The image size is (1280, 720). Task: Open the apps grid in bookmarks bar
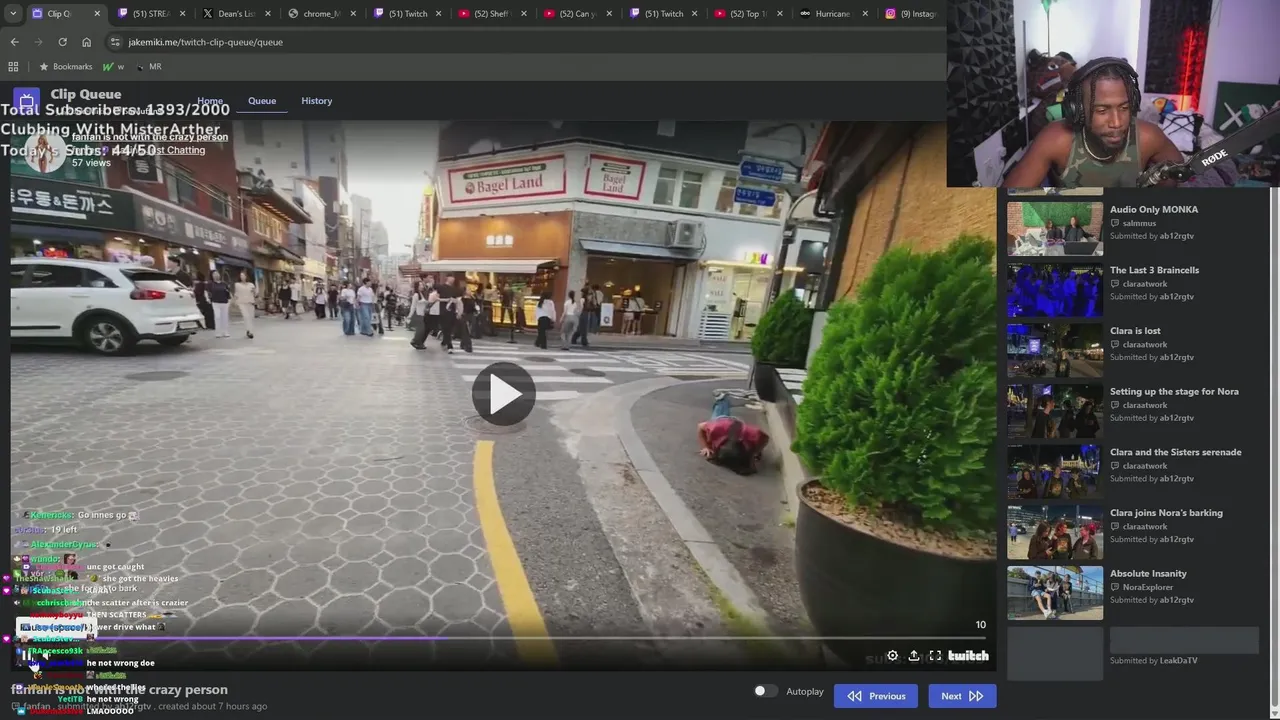click(13, 67)
